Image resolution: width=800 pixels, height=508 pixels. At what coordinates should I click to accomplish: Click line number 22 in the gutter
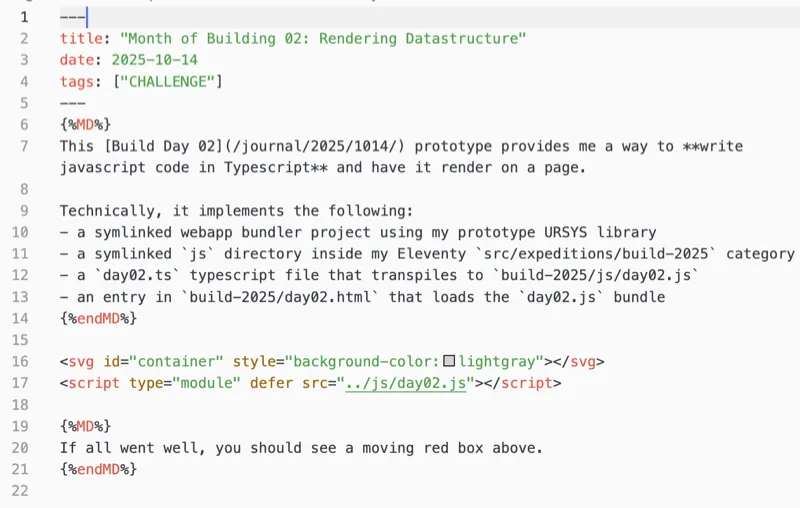(x=20, y=490)
